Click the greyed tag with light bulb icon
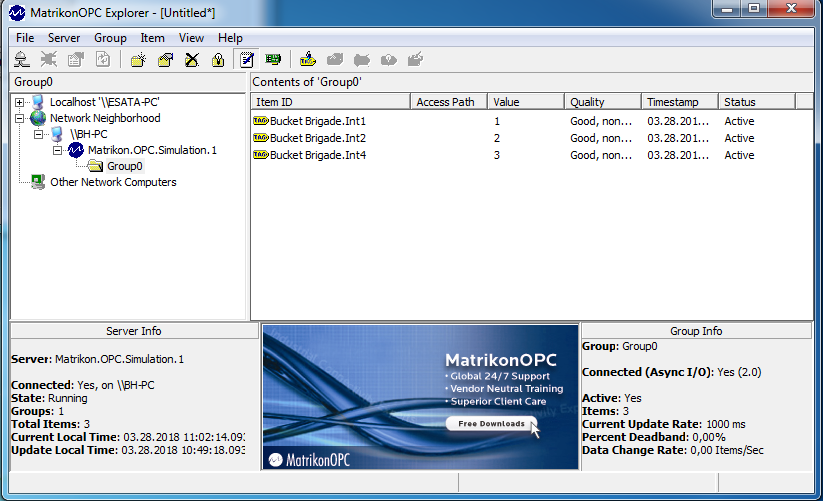The width and height of the screenshot is (823, 501). tap(388, 60)
